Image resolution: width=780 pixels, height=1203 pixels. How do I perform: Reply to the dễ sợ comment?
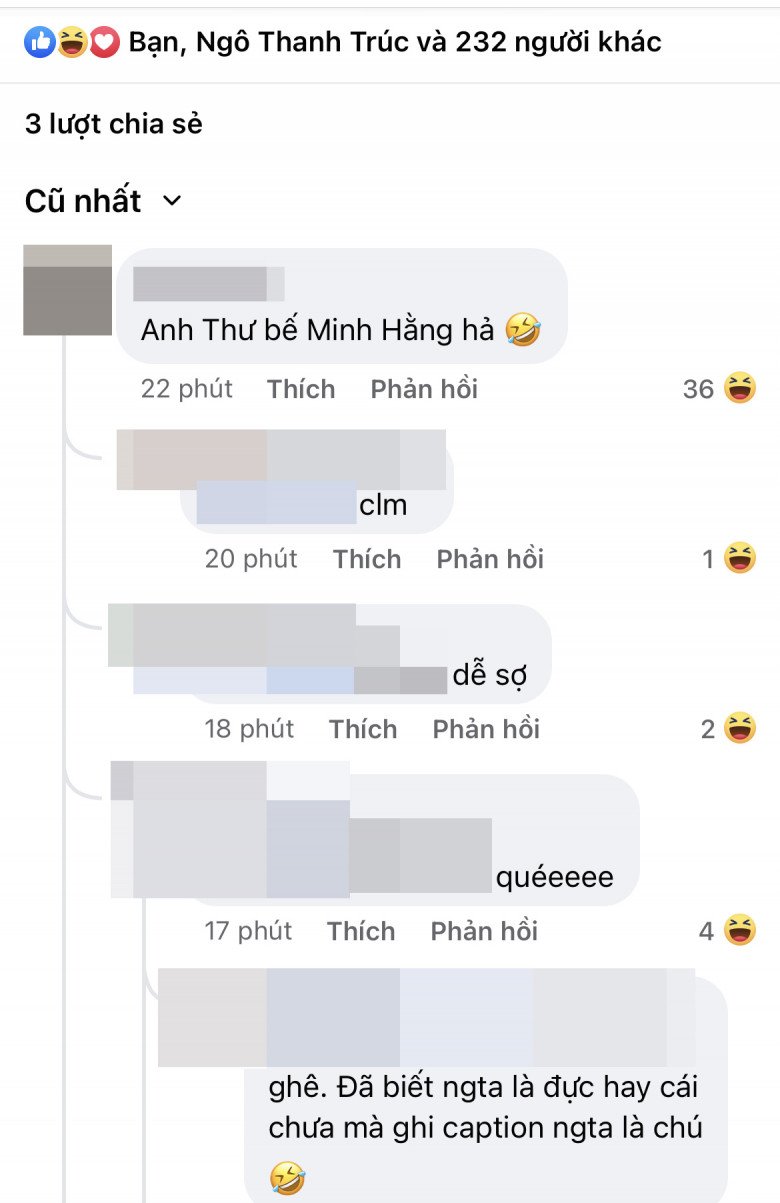coord(486,729)
